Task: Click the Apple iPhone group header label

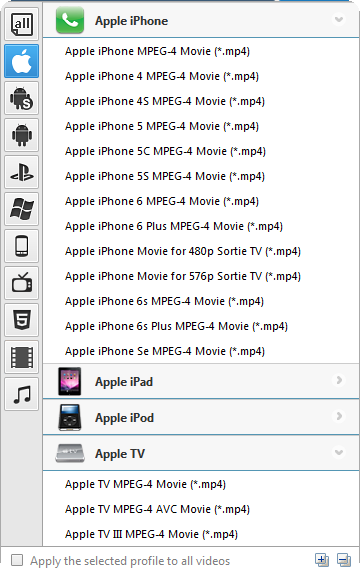Action: pyautogui.click(x=131, y=21)
